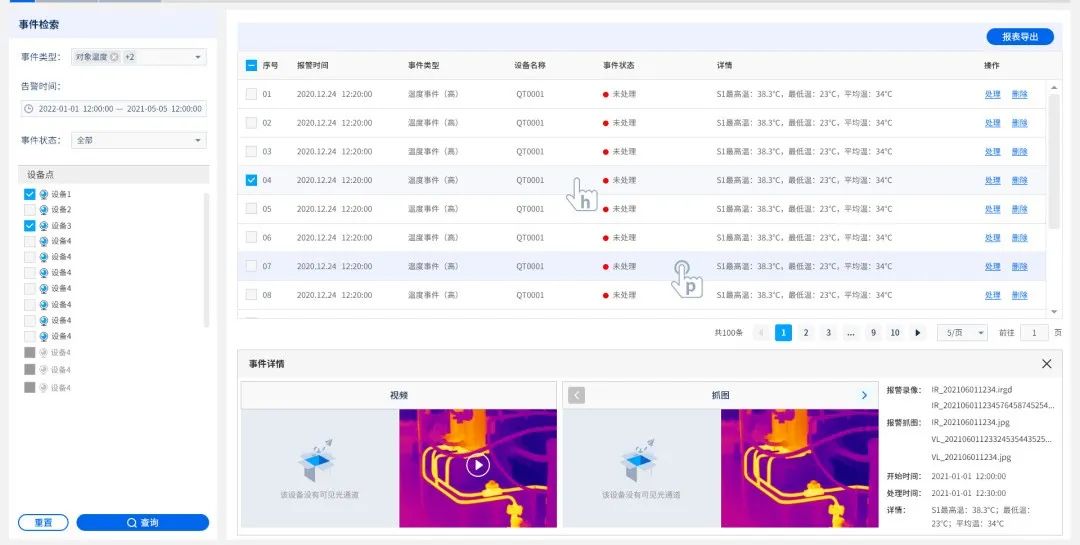Click 处理 link in row 01
This screenshot has width=1080, height=545.
coord(993,94)
